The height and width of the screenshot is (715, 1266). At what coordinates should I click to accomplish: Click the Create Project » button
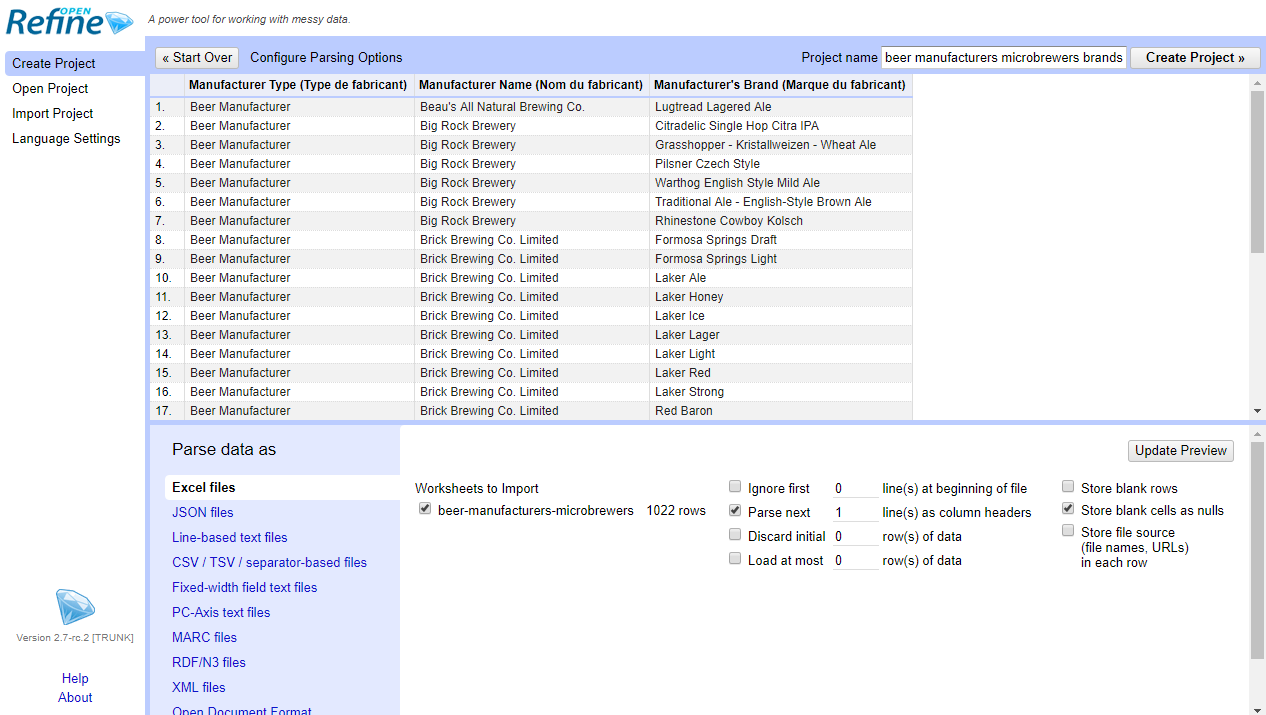click(x=1195, y=57)
